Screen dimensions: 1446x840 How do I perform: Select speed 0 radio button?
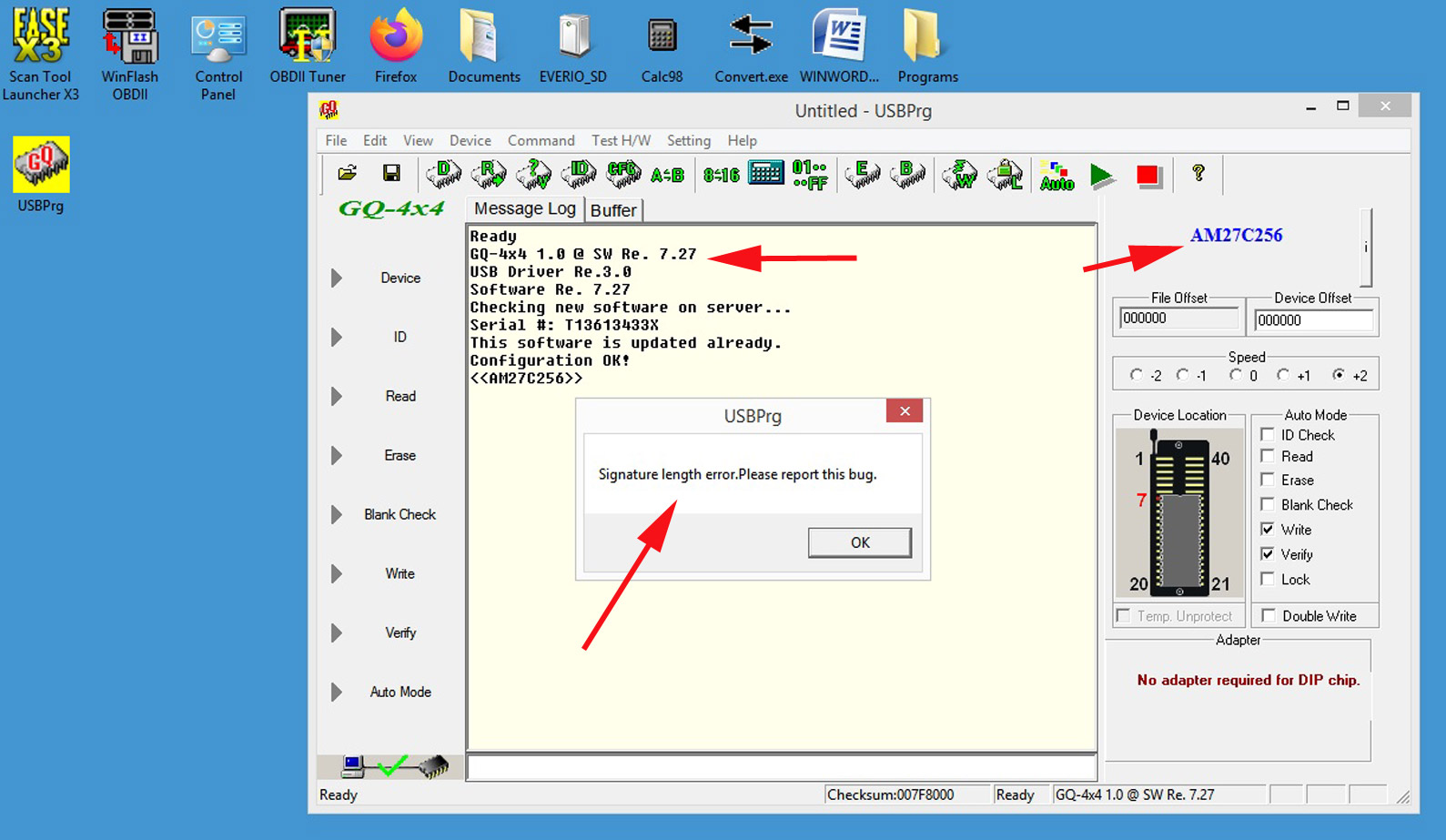(x=1235, y=375)
